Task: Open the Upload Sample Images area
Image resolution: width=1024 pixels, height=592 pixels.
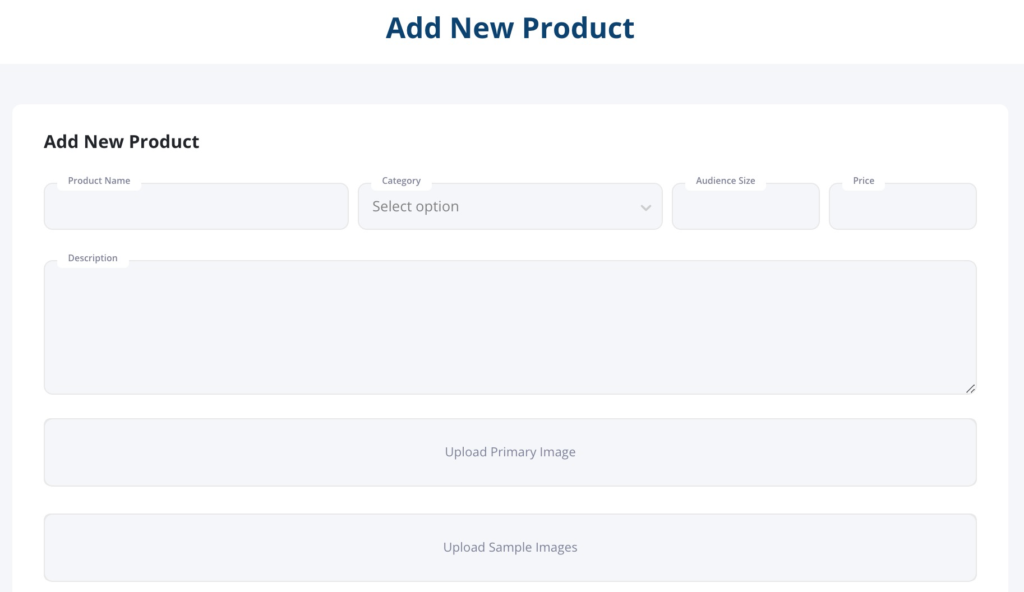Action: (510, 548)
